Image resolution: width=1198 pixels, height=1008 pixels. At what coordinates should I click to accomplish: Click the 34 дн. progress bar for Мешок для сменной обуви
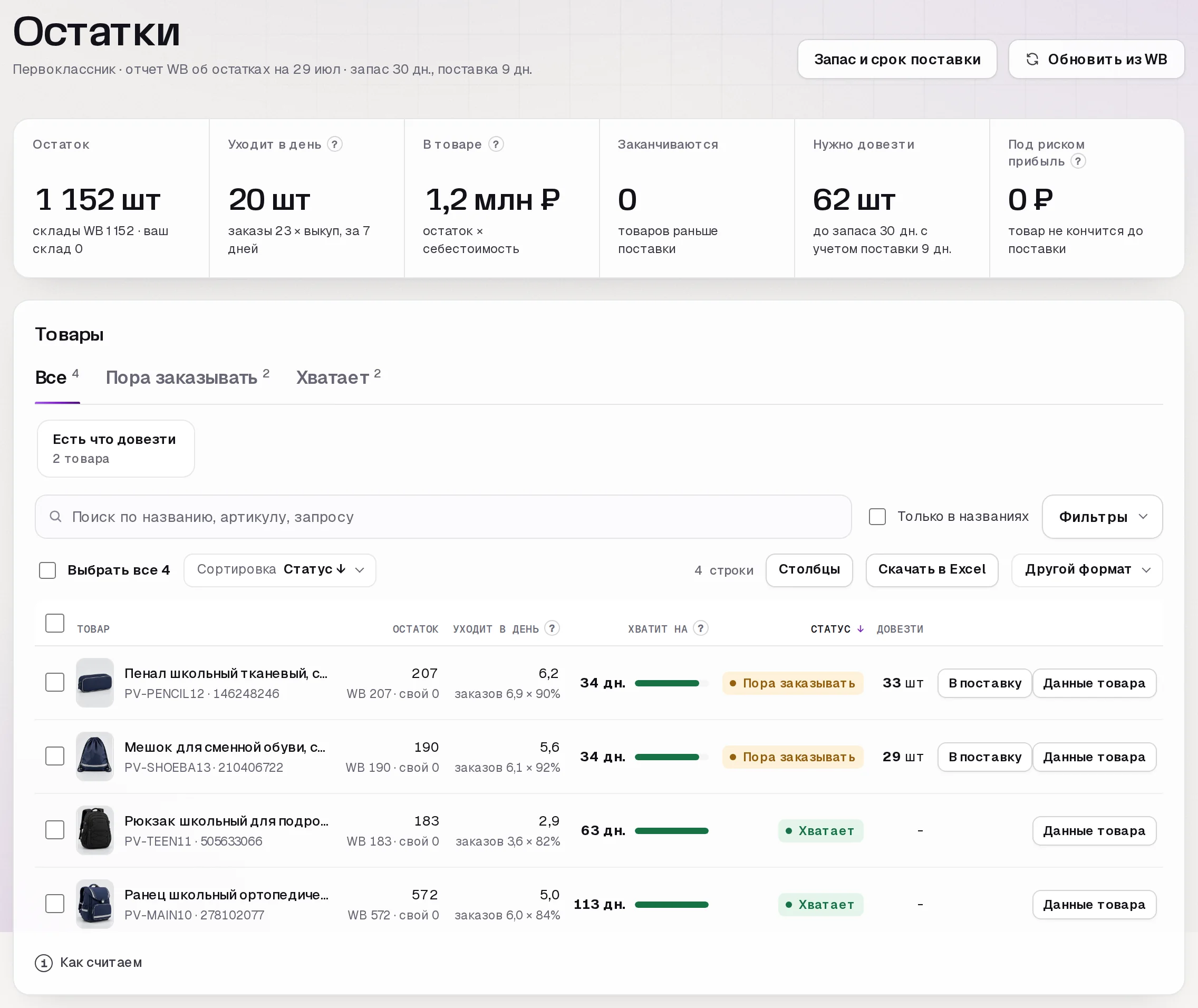(x=672, y=757)
